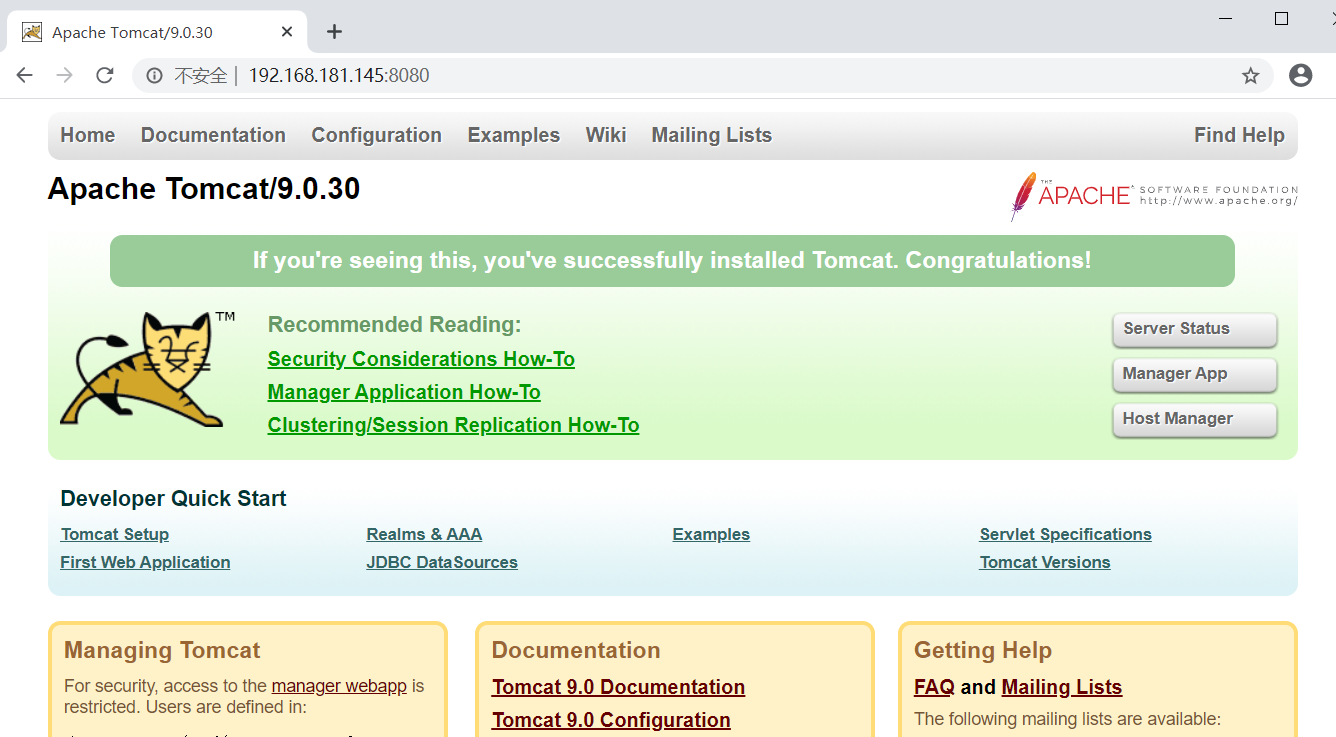
Task: Open the Home navigation item
Action: 88,135
